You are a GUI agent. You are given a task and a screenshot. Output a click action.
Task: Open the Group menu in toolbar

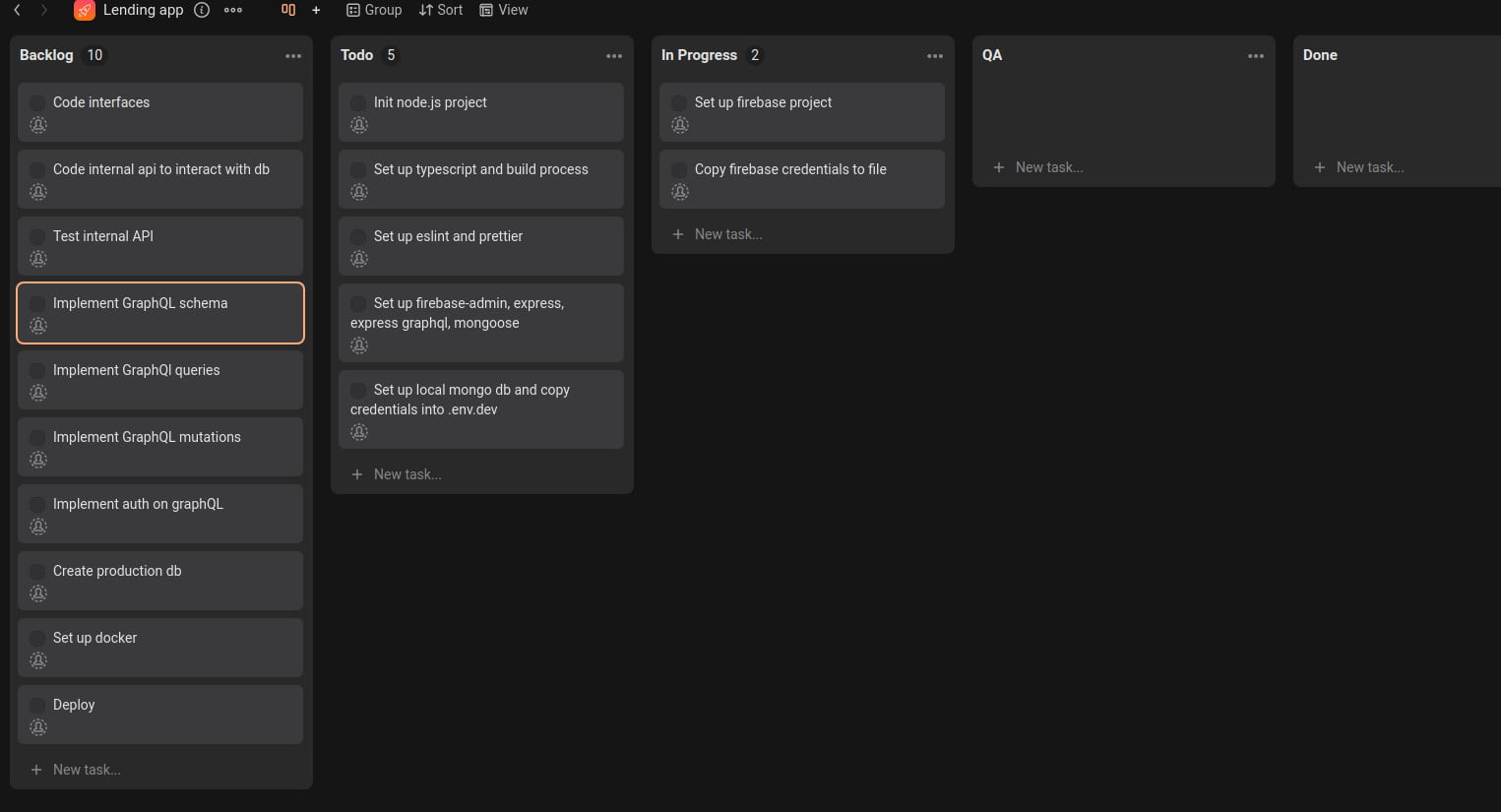tap(374, 10)
